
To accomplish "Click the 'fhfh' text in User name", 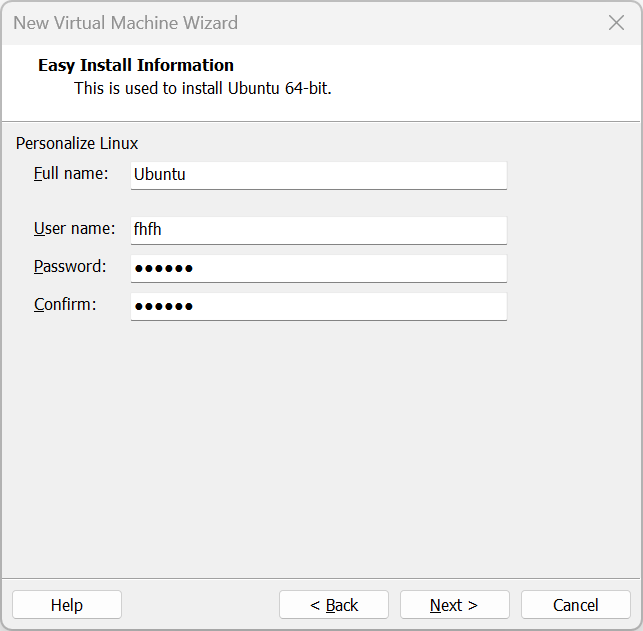I will 148,230.
